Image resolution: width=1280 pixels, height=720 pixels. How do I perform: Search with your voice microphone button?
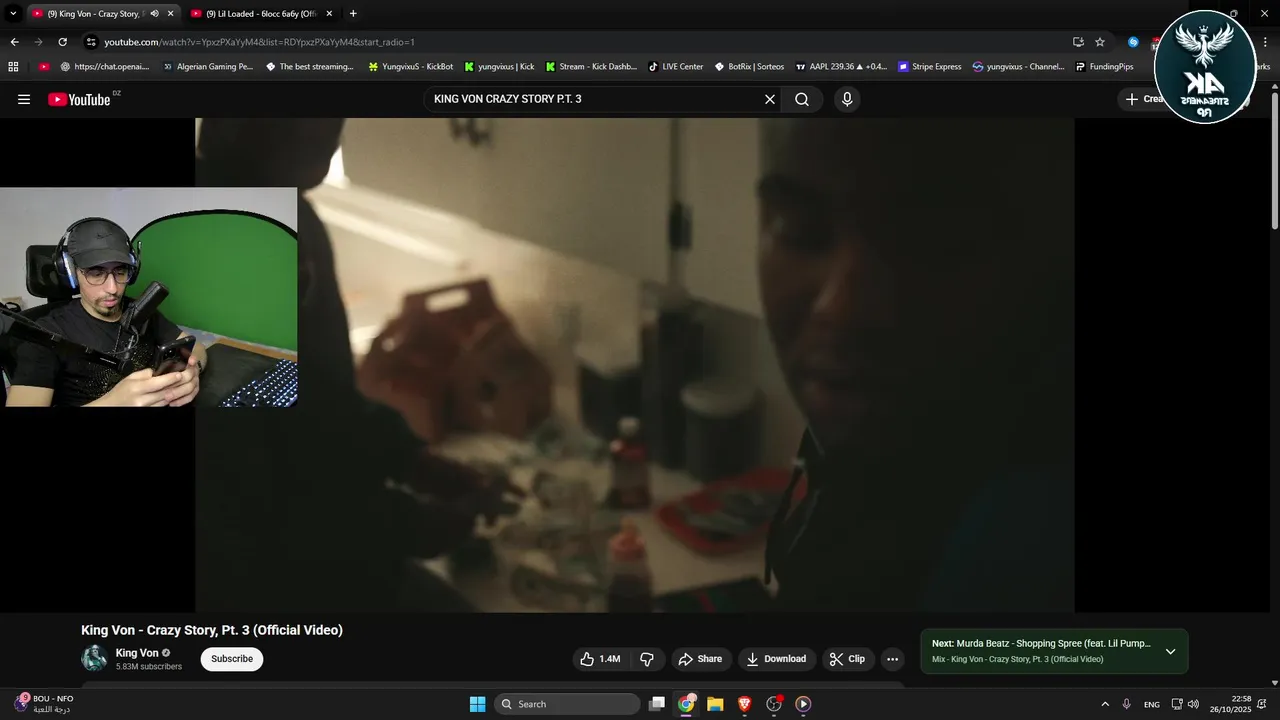point(847,99)
